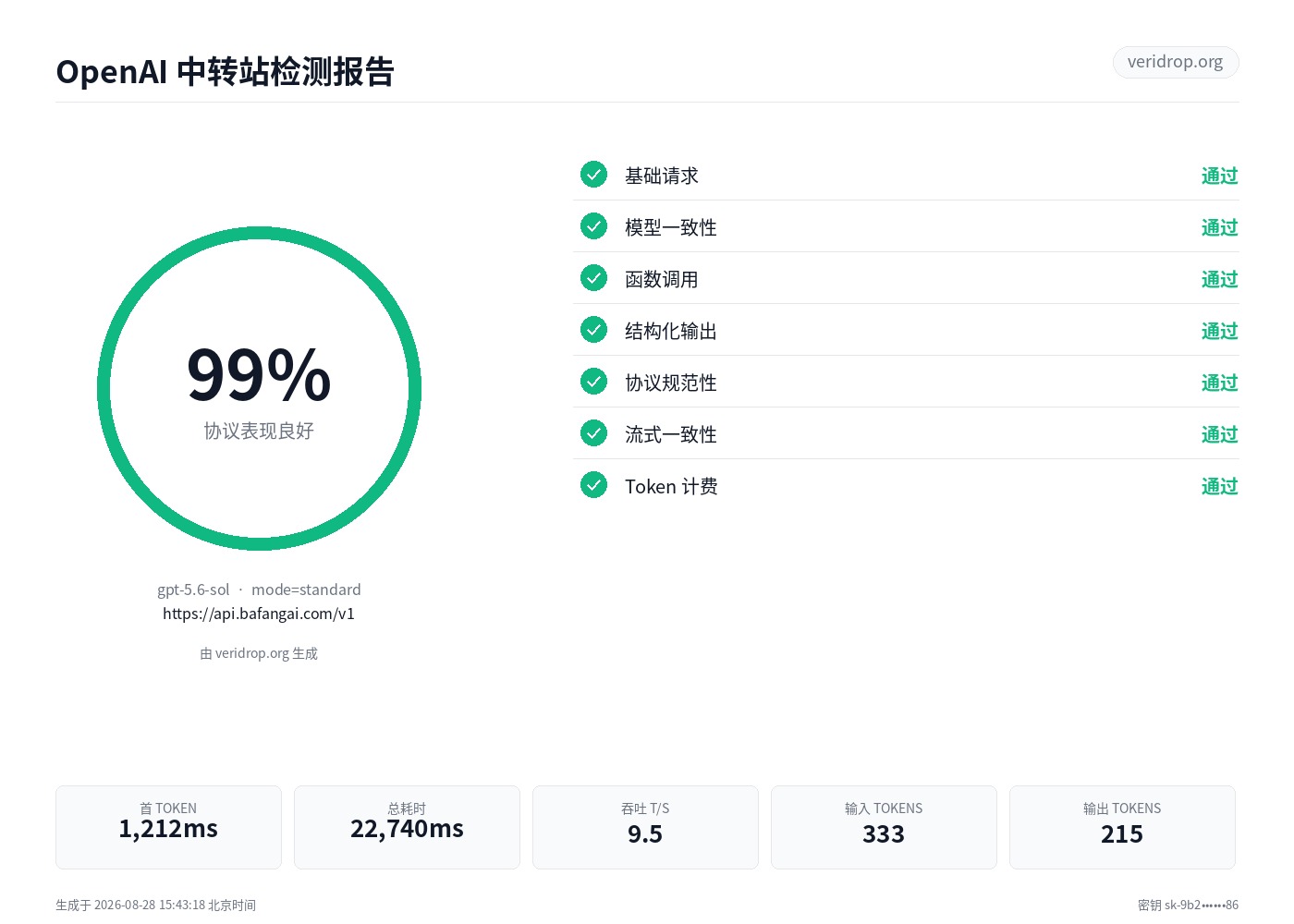Click the 由 veridrop.org 生成 text

[x=259, y=653]
